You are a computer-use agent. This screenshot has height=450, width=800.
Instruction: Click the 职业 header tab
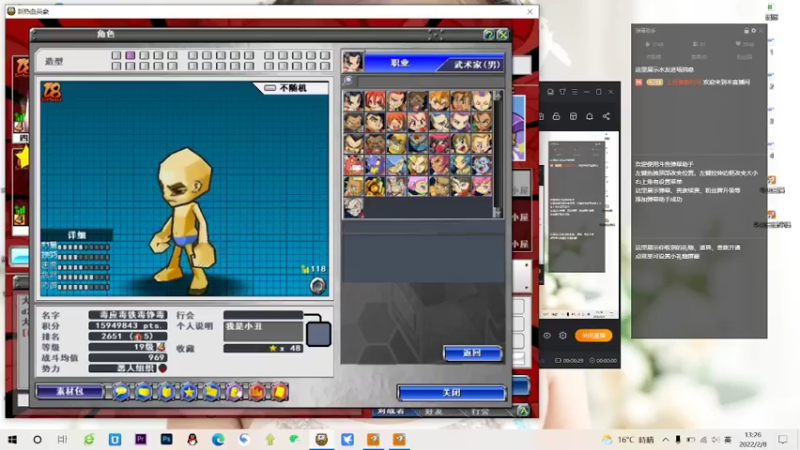pyautogui.click(x=400, y=63)
